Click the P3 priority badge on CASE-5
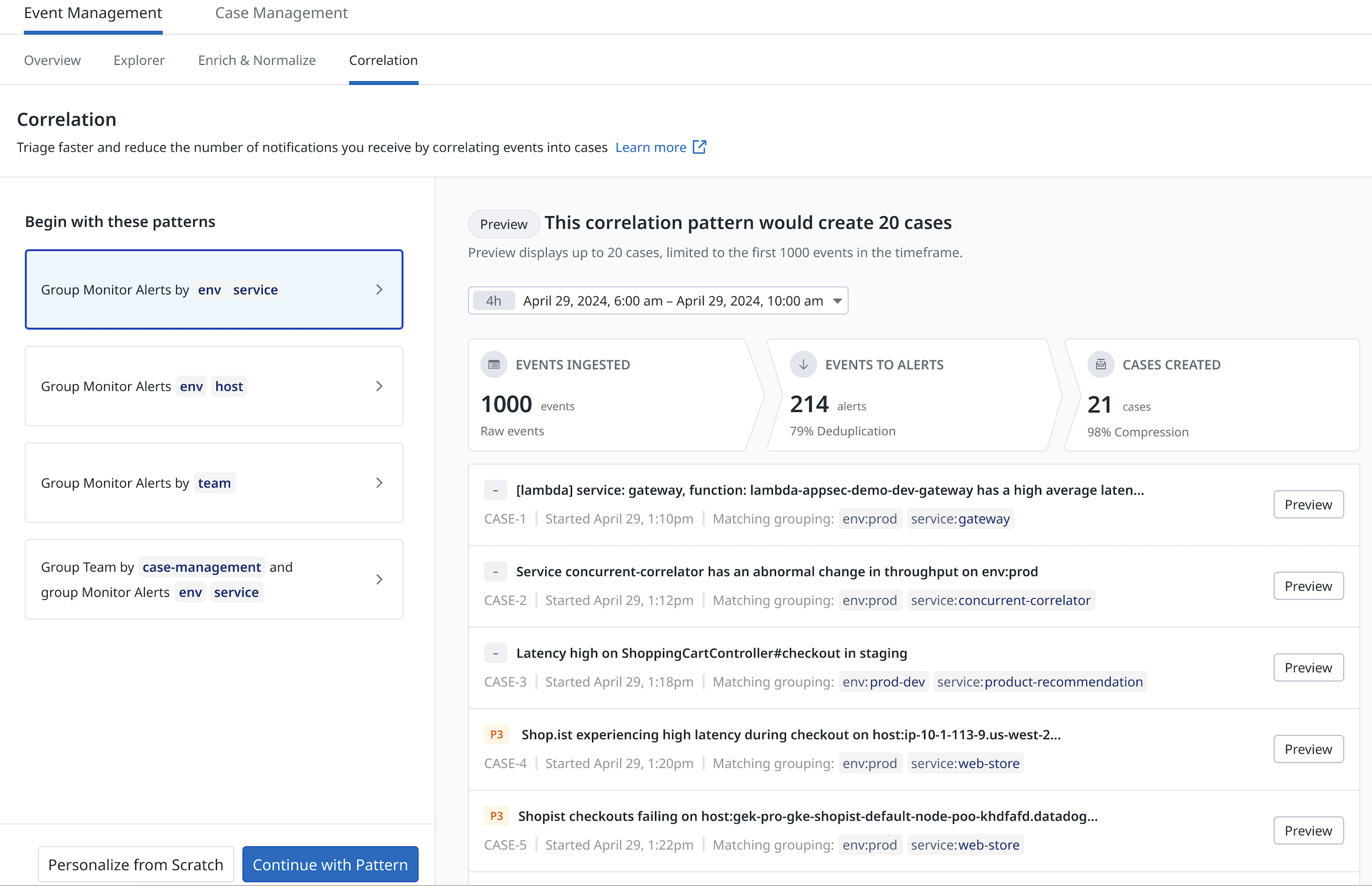This screenshot has height=886, width=1372. point(496,816)
